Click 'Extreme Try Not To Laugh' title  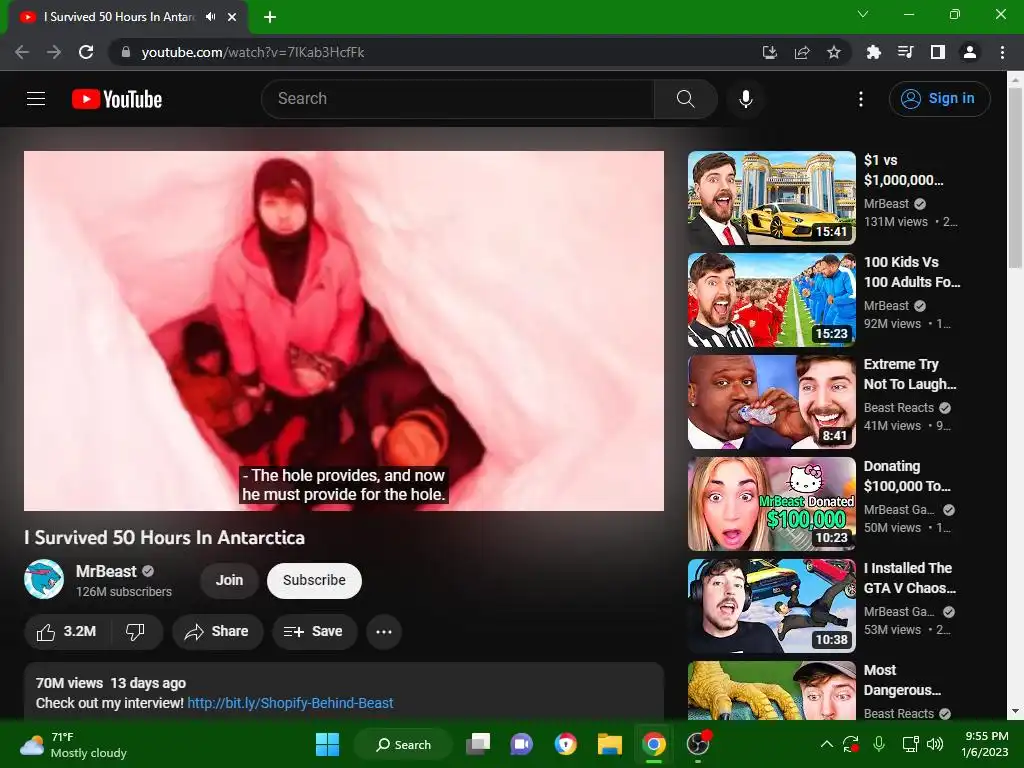tap(910, 374)
